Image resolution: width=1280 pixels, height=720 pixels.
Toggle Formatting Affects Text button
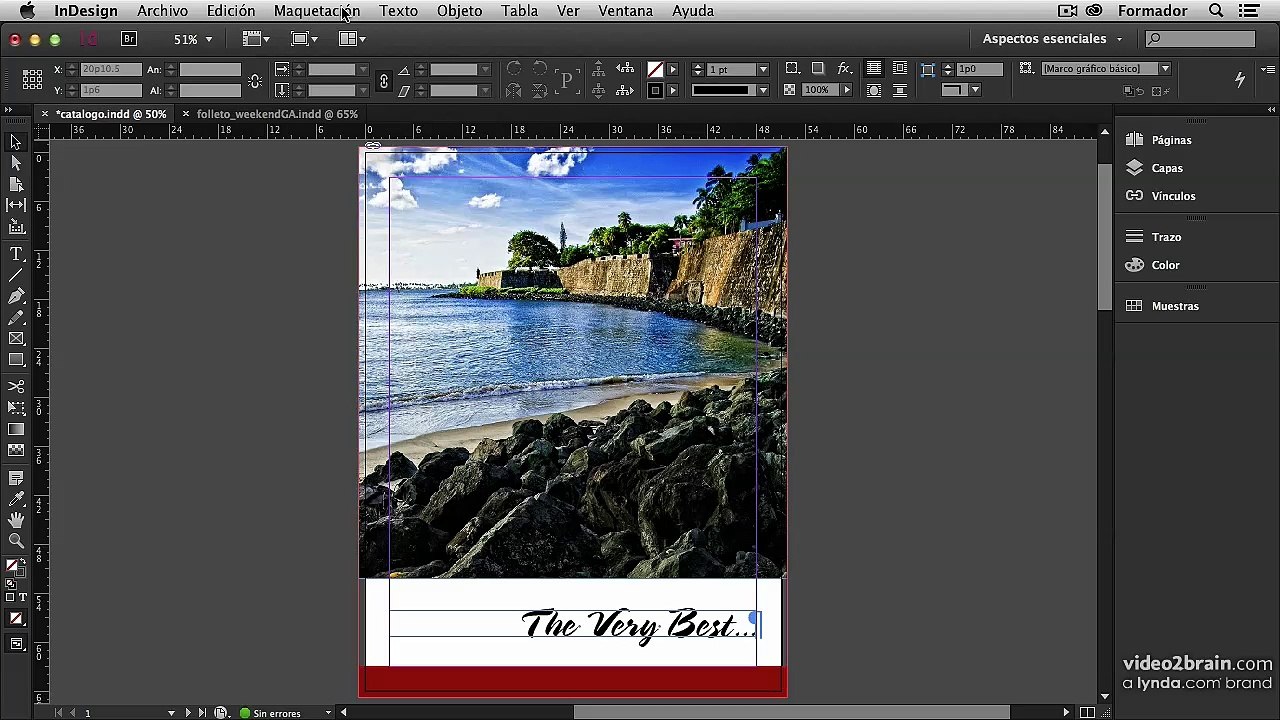click(23, 597)
